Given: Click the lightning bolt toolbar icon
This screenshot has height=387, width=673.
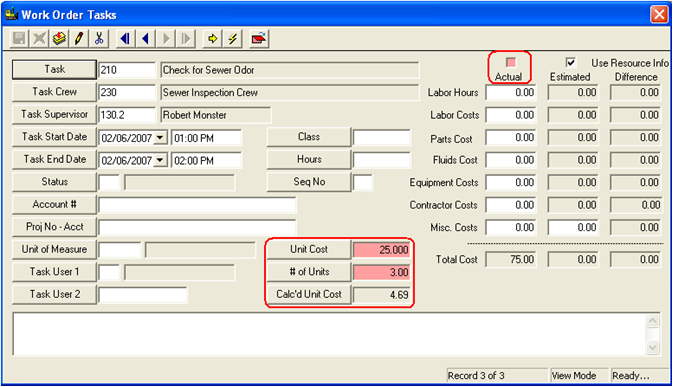Looking at the screenshot, I should click(232, 39).
